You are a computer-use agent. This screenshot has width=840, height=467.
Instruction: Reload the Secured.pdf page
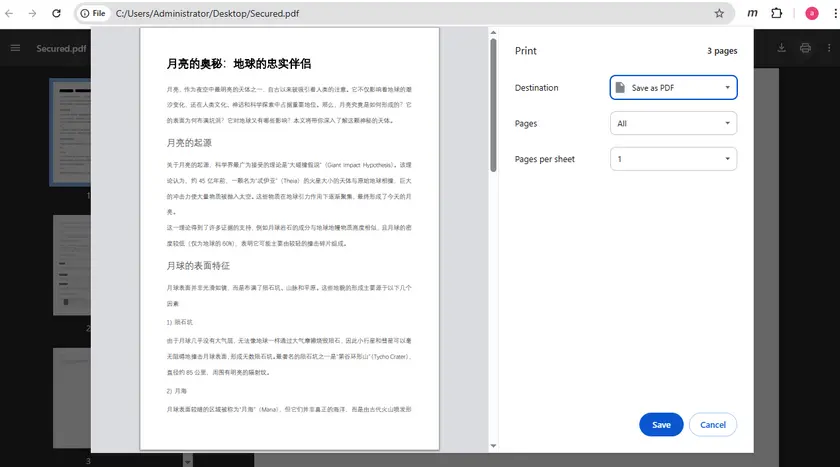click(56, 13)
